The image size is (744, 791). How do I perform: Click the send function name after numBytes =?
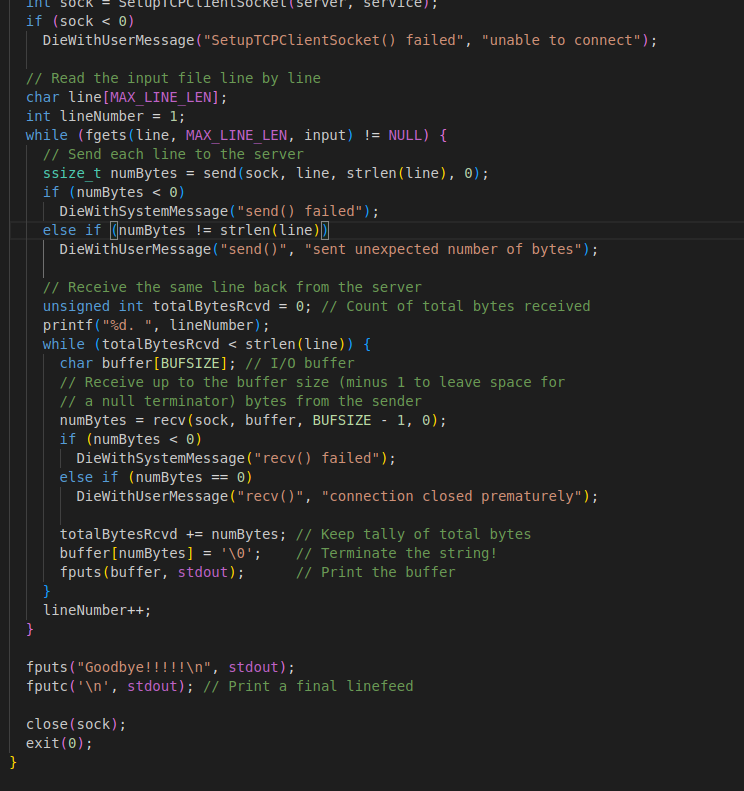point(220,174)
